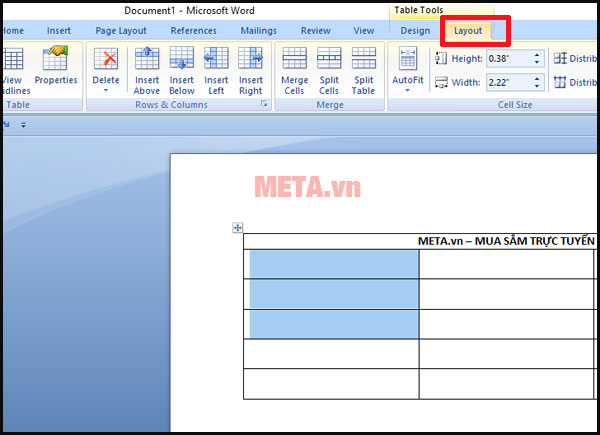Click the Split Cells icon

coord(329,70)
